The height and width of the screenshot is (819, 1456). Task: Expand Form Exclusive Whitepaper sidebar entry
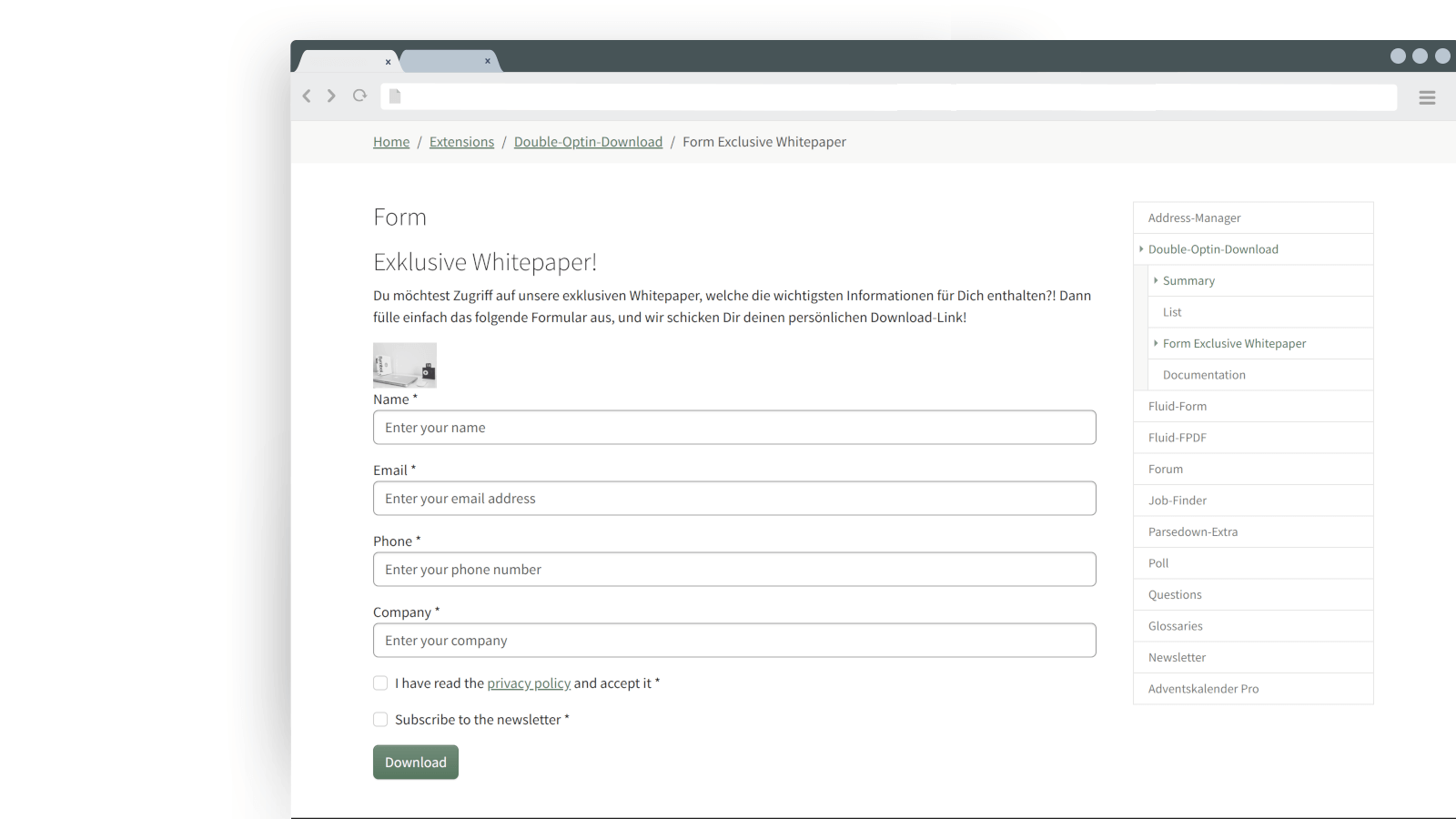(1156, 343)
